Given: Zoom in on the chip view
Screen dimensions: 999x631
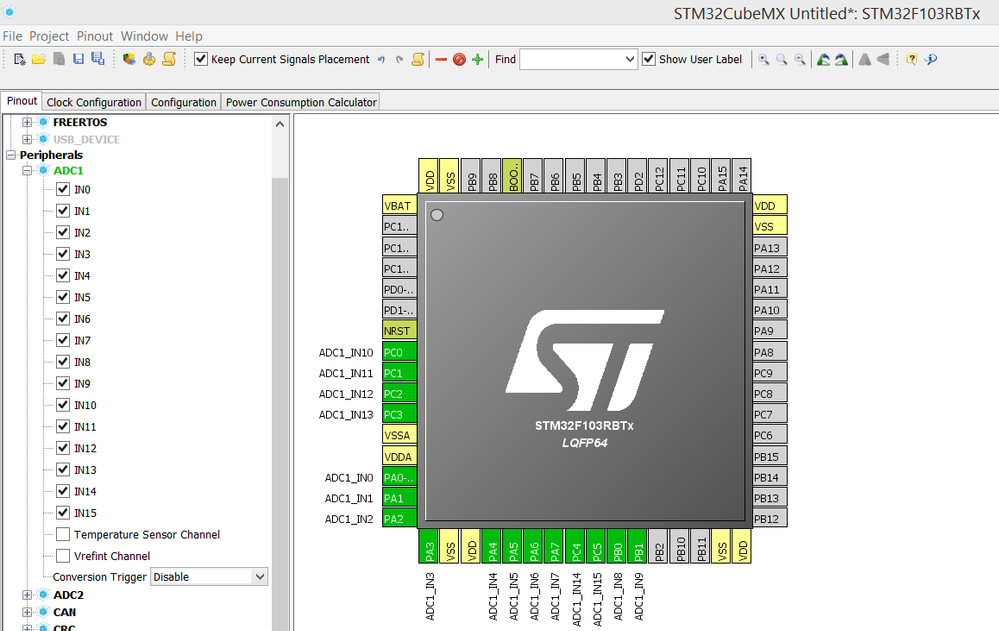Looking at the screenshot, I should click(763, 59).
